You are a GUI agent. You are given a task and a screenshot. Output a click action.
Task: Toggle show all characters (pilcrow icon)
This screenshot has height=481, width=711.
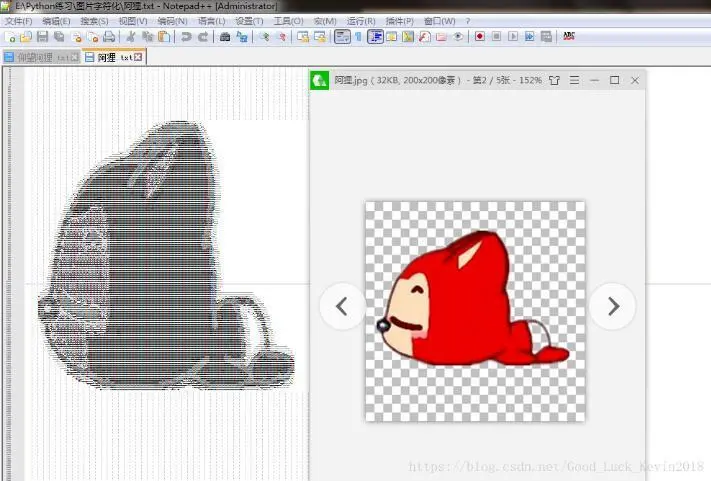[x=358, y=37]
